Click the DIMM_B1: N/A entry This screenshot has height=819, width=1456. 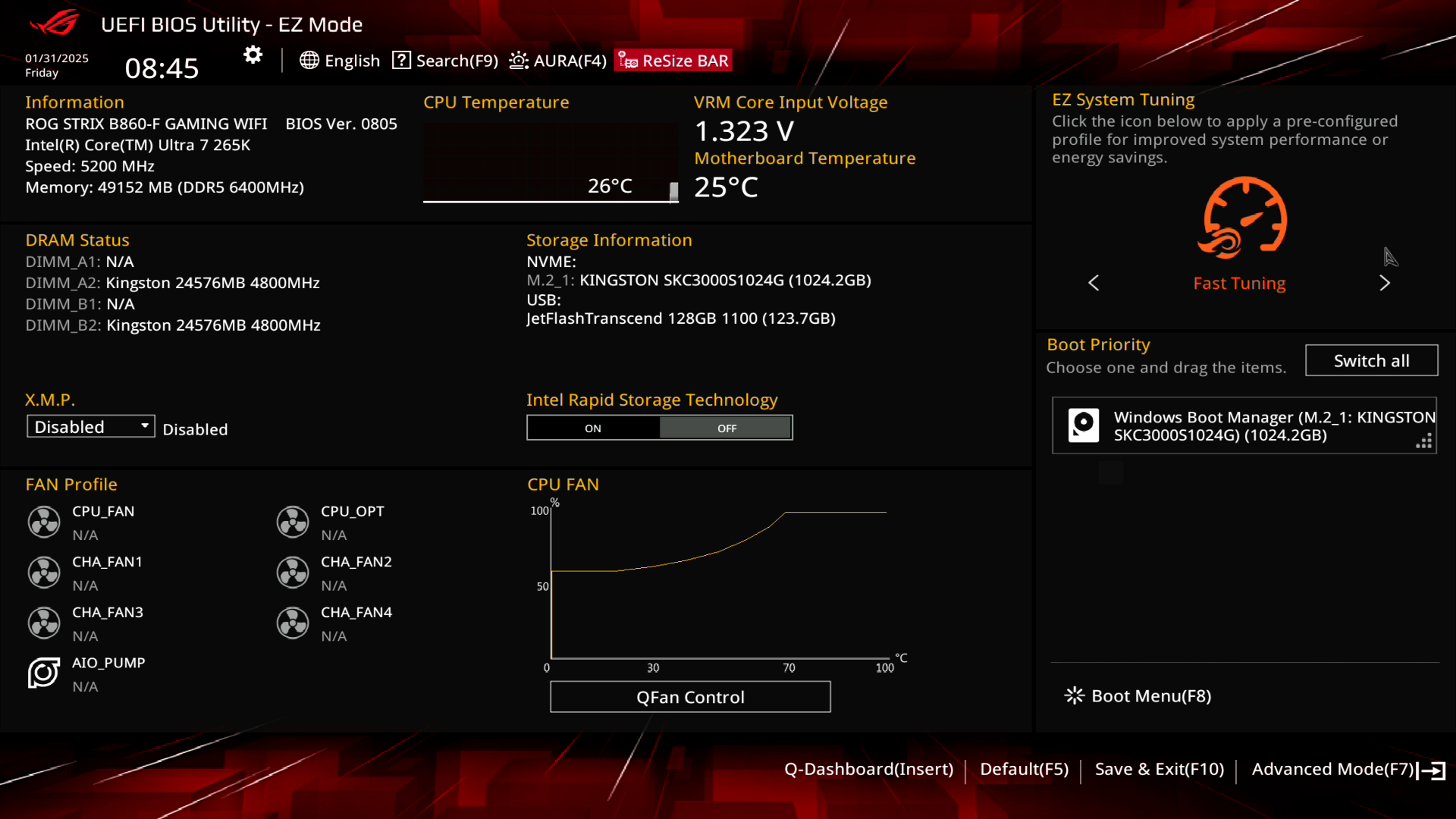(x=80, y=304)
